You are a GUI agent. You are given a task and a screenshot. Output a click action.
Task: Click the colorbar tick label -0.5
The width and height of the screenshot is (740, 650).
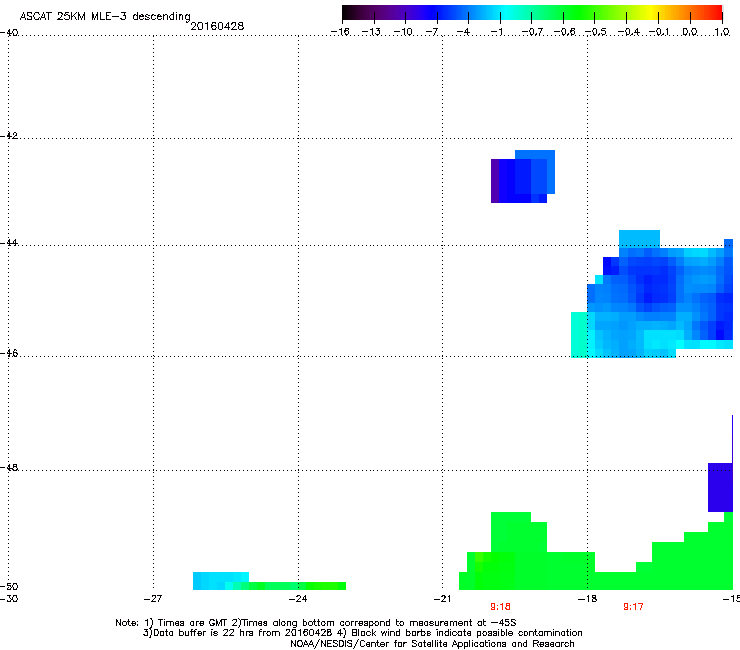pyautogui.click(x=596, y=32)
